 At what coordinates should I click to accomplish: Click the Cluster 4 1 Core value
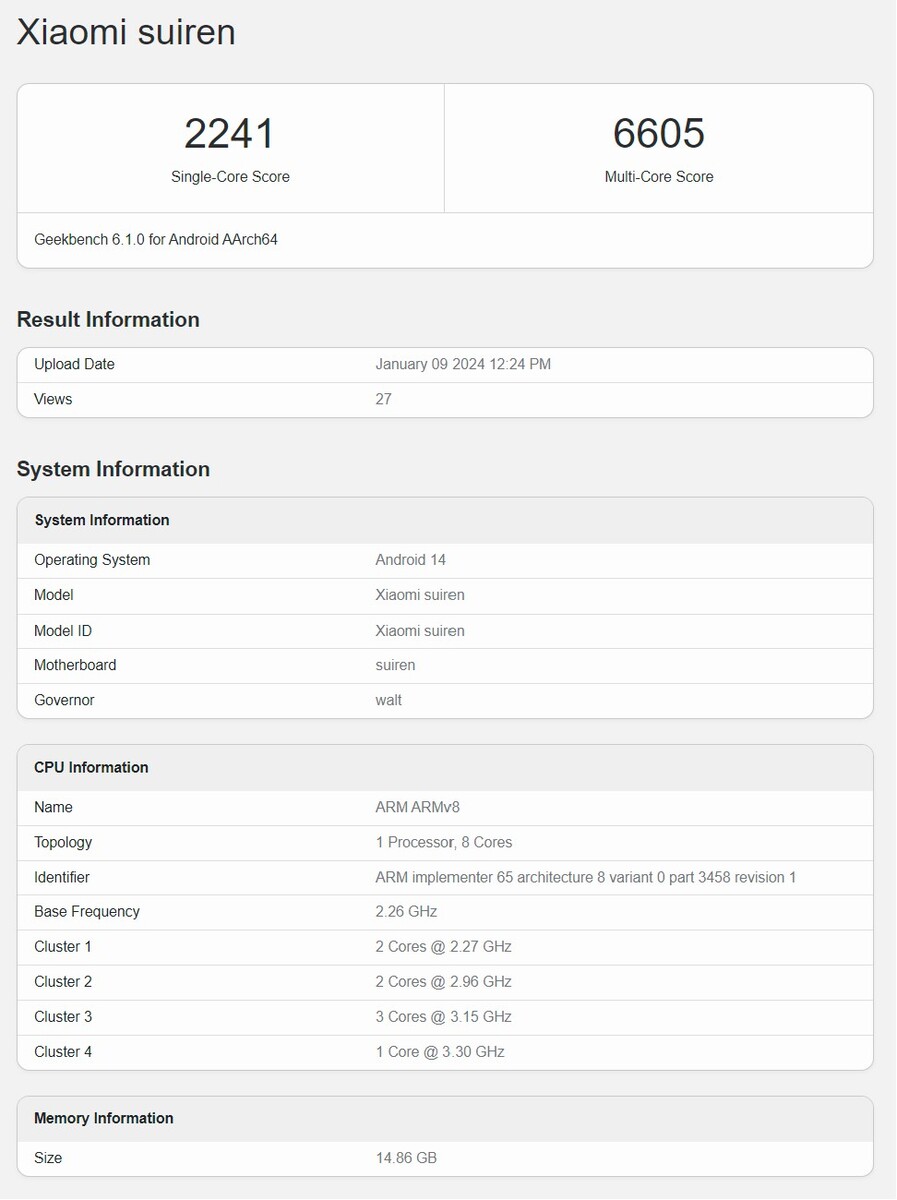click(440, 1052)
